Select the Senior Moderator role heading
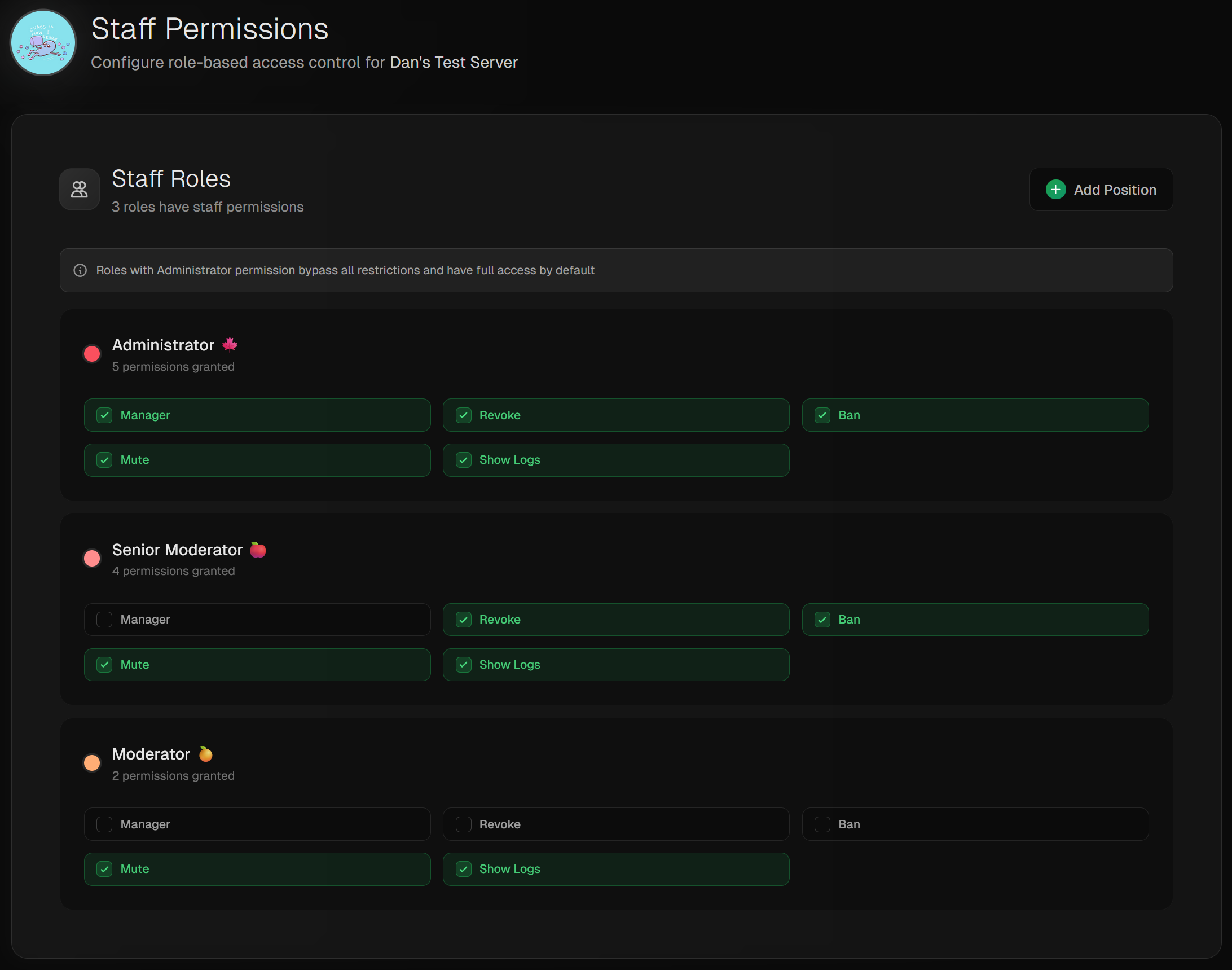Image resolution: width=1232 pixels, height=970 pixels. pos(177,550)
